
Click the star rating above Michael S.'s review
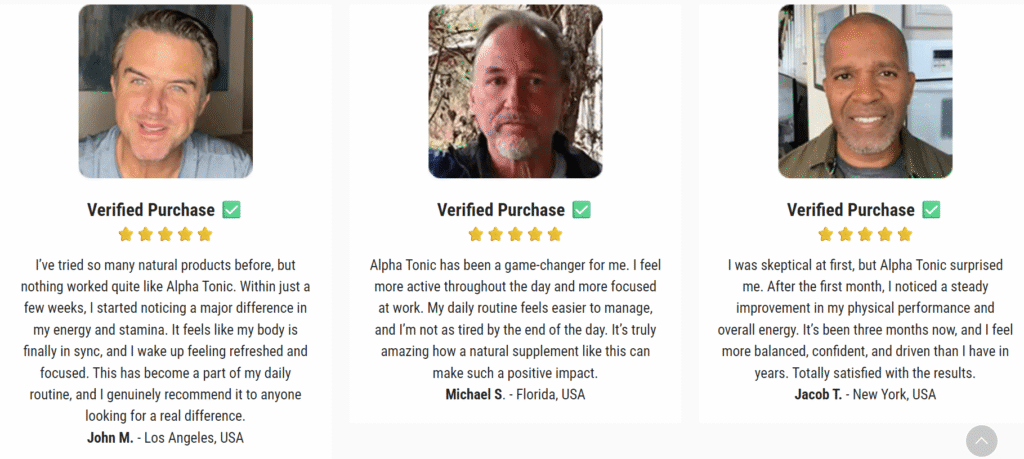pyautogui.click(x=515, y=235)
